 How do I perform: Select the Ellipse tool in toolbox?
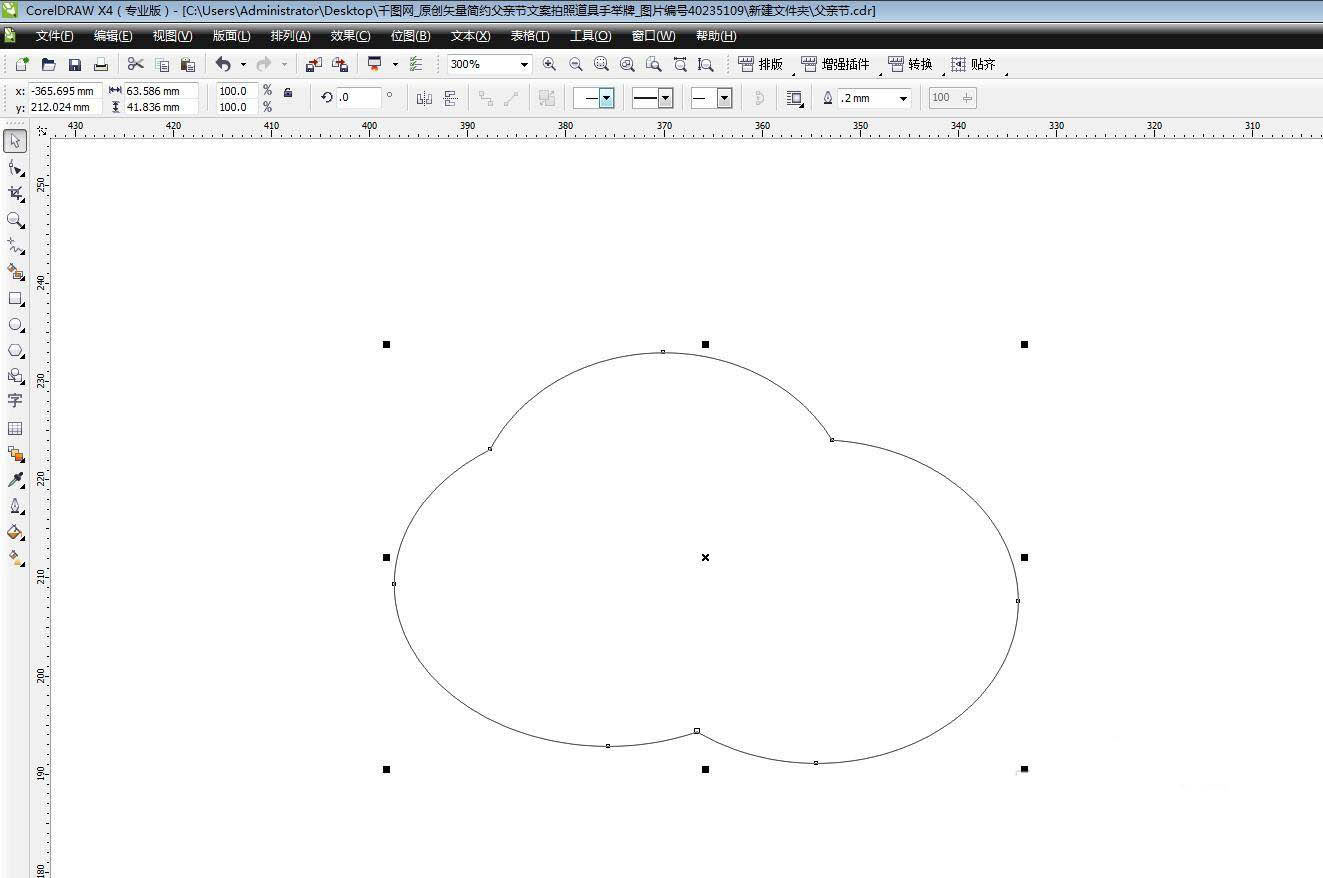(15, 325)
